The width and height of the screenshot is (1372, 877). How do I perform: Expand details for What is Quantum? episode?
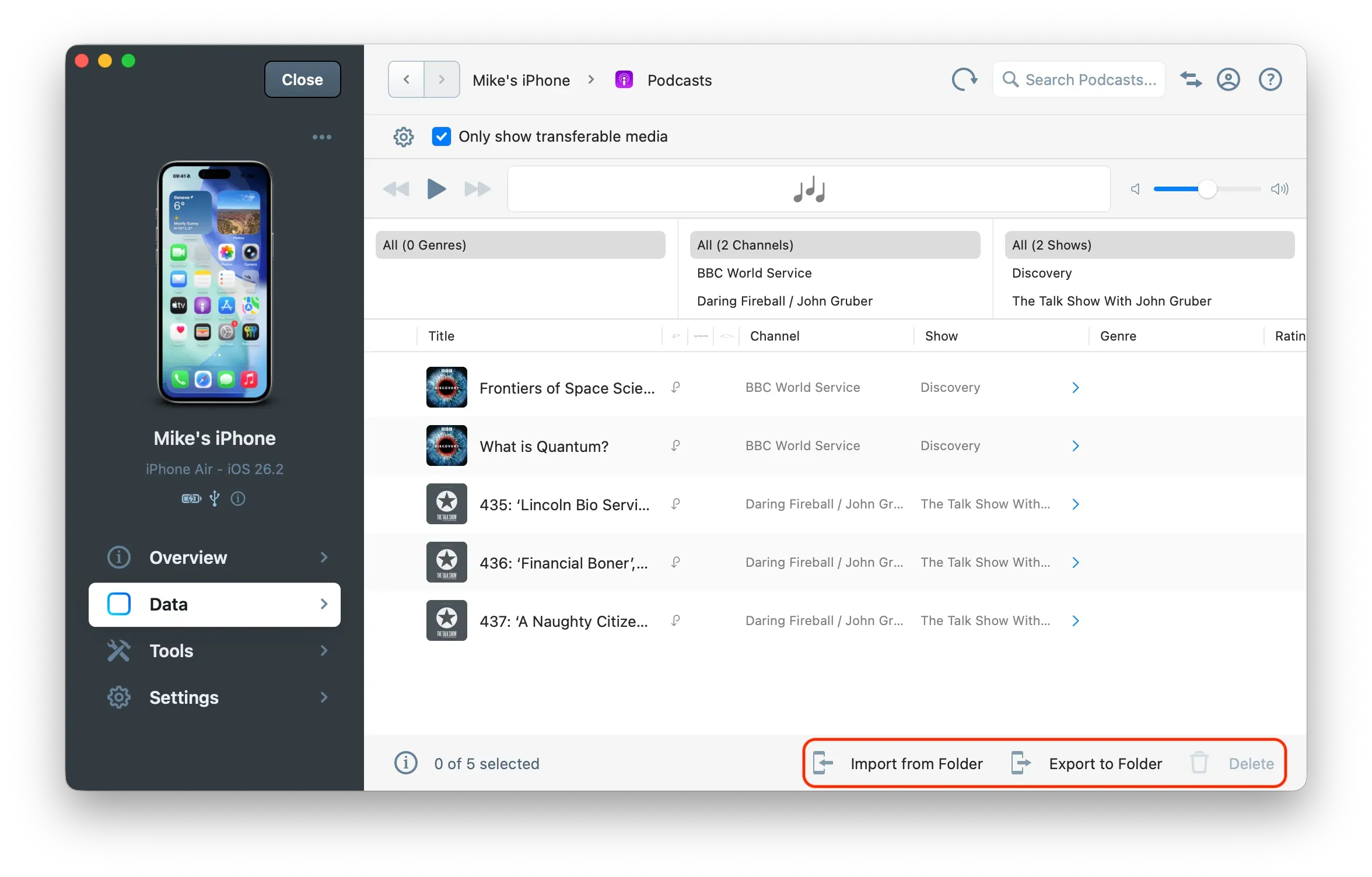1076,445
